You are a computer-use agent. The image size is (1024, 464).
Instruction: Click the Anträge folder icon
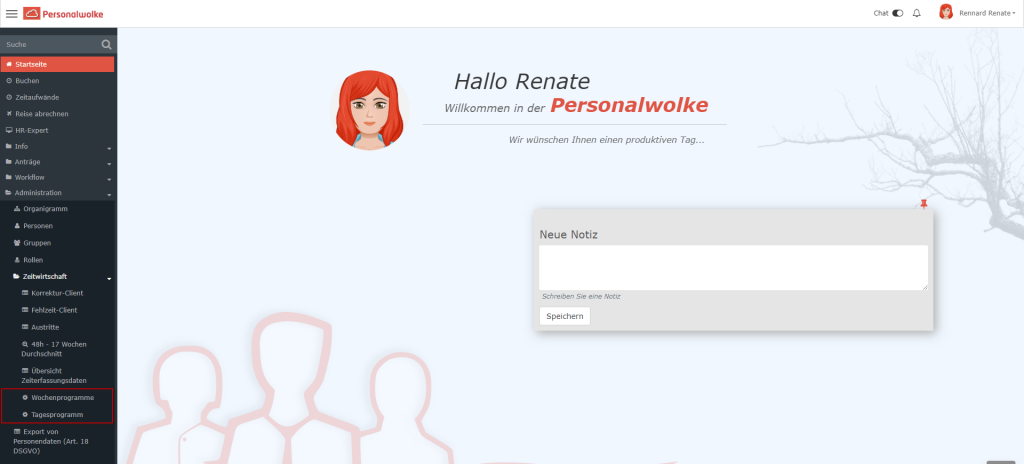pos(8,161)
